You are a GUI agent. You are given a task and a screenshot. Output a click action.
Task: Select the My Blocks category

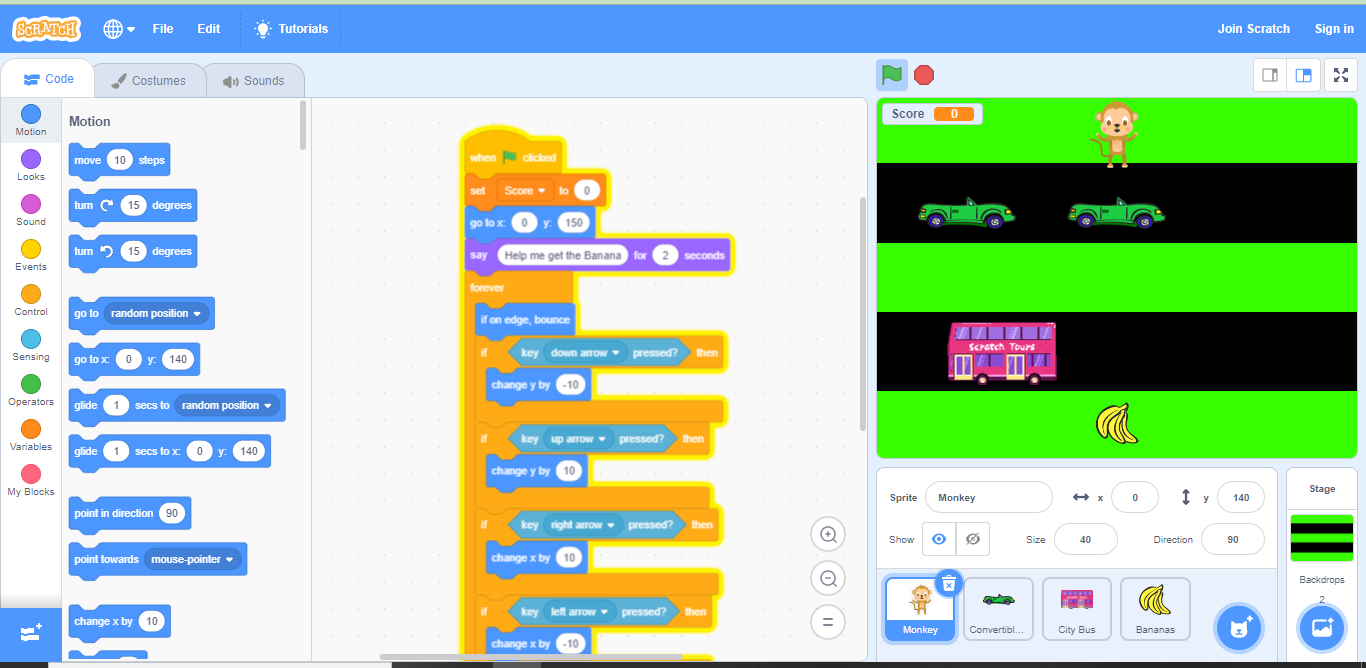31,480
